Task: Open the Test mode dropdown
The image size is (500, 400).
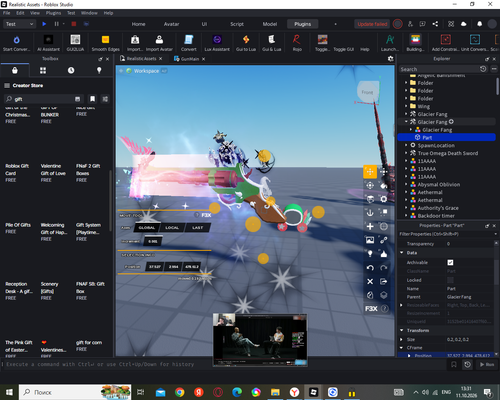Action: [19, 24]
